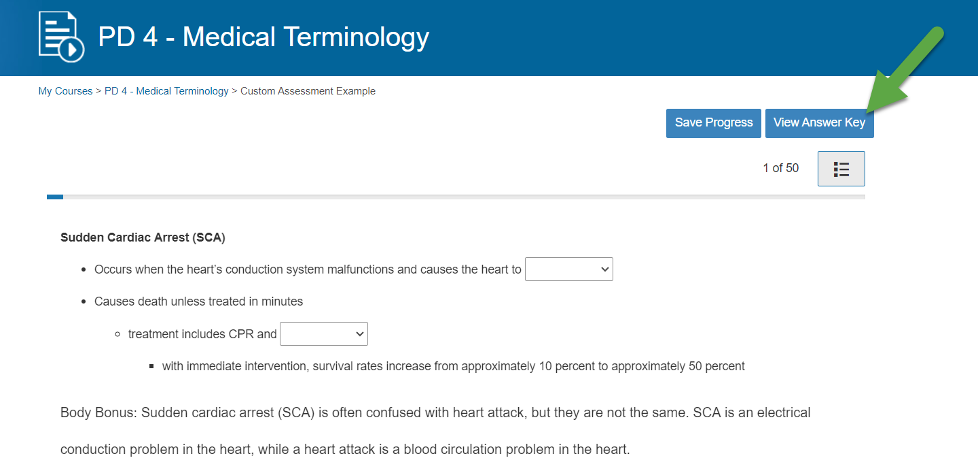The height and width of the screenshot is (469, 978).
Task: Open the PD 4 - Medical Terminology breadcrumb link
Action: point(166,91)
